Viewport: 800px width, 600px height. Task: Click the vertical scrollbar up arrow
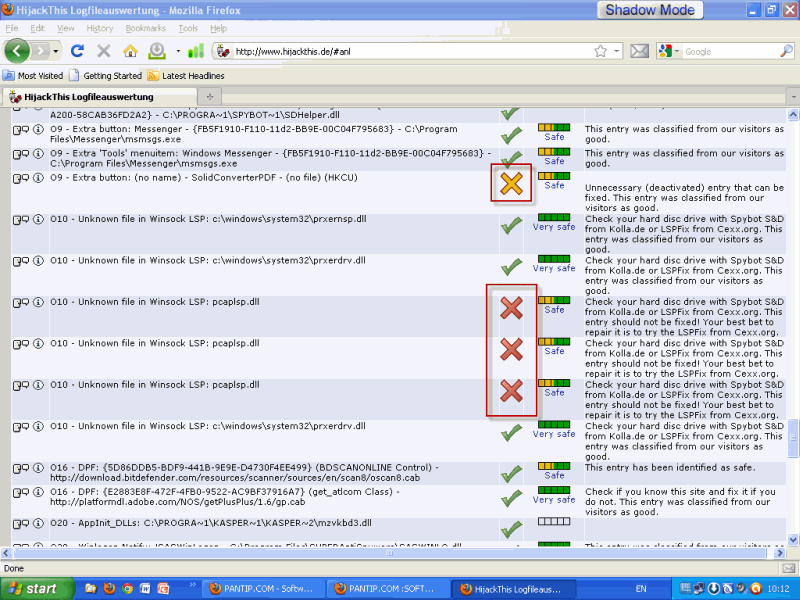[x=793, y=115]
